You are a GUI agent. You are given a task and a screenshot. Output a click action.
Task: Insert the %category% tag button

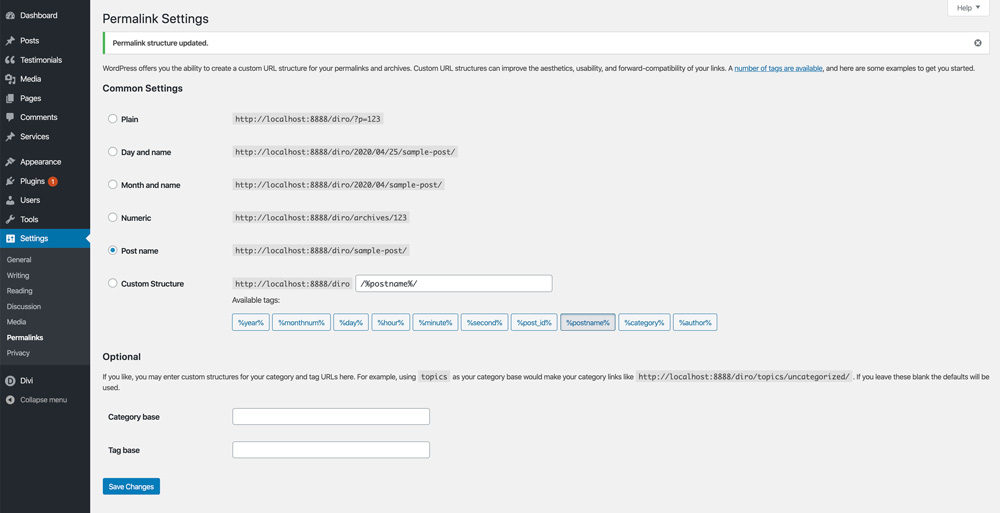(x=644, y=322)
